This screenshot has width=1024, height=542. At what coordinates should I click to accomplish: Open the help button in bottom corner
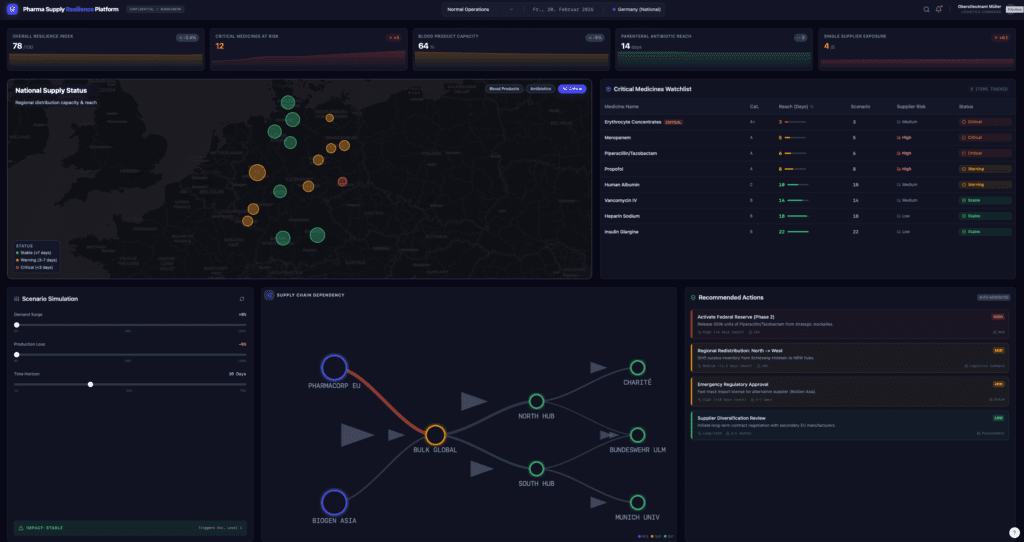pos(1014,532)
